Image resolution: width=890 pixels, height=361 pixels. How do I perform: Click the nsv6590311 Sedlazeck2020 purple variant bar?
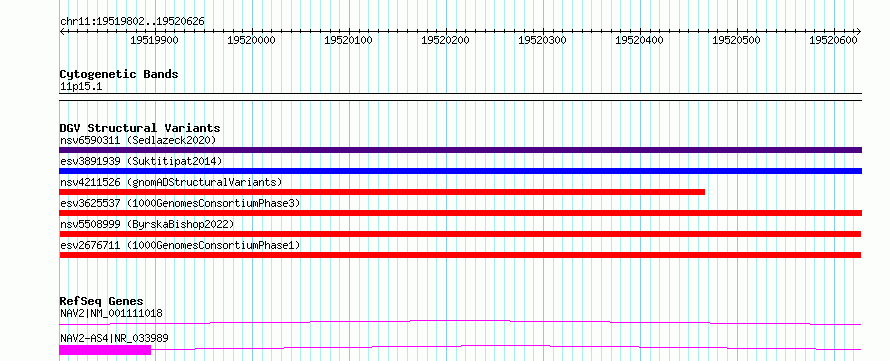pyautogui.click(x=460, y=150)
